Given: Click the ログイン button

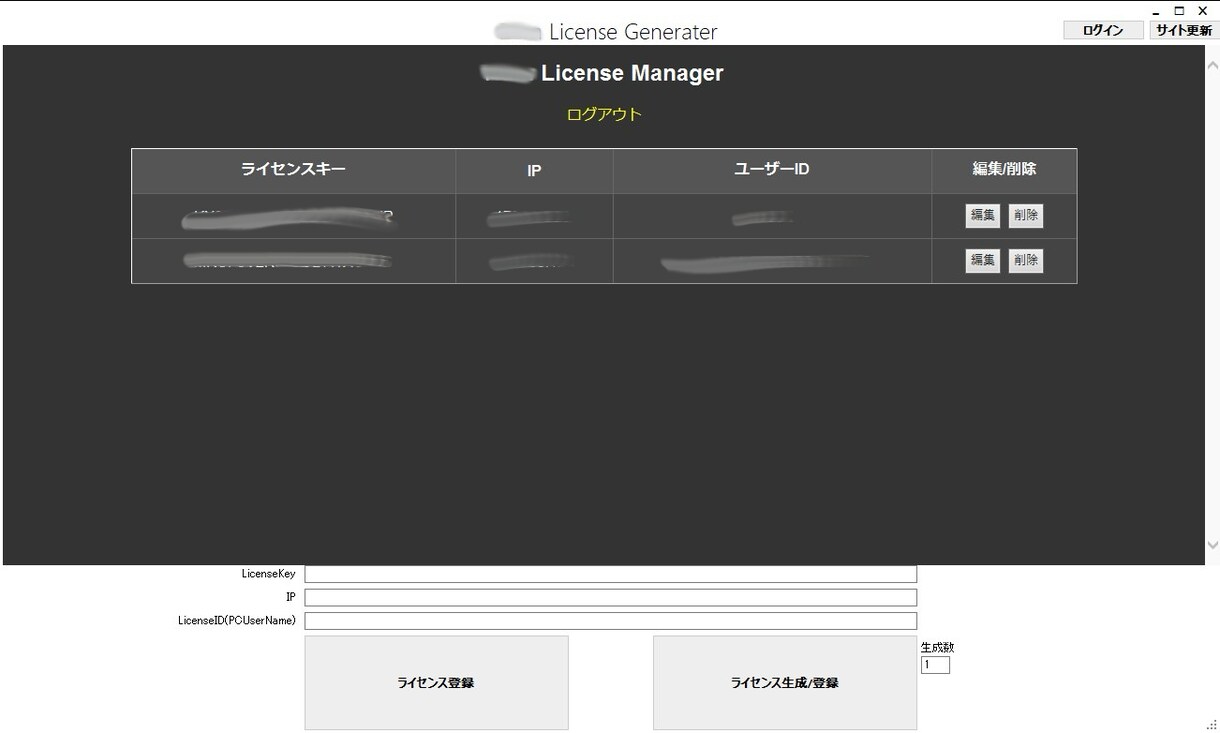Looking at the screenshot, I should [1103, 30].
